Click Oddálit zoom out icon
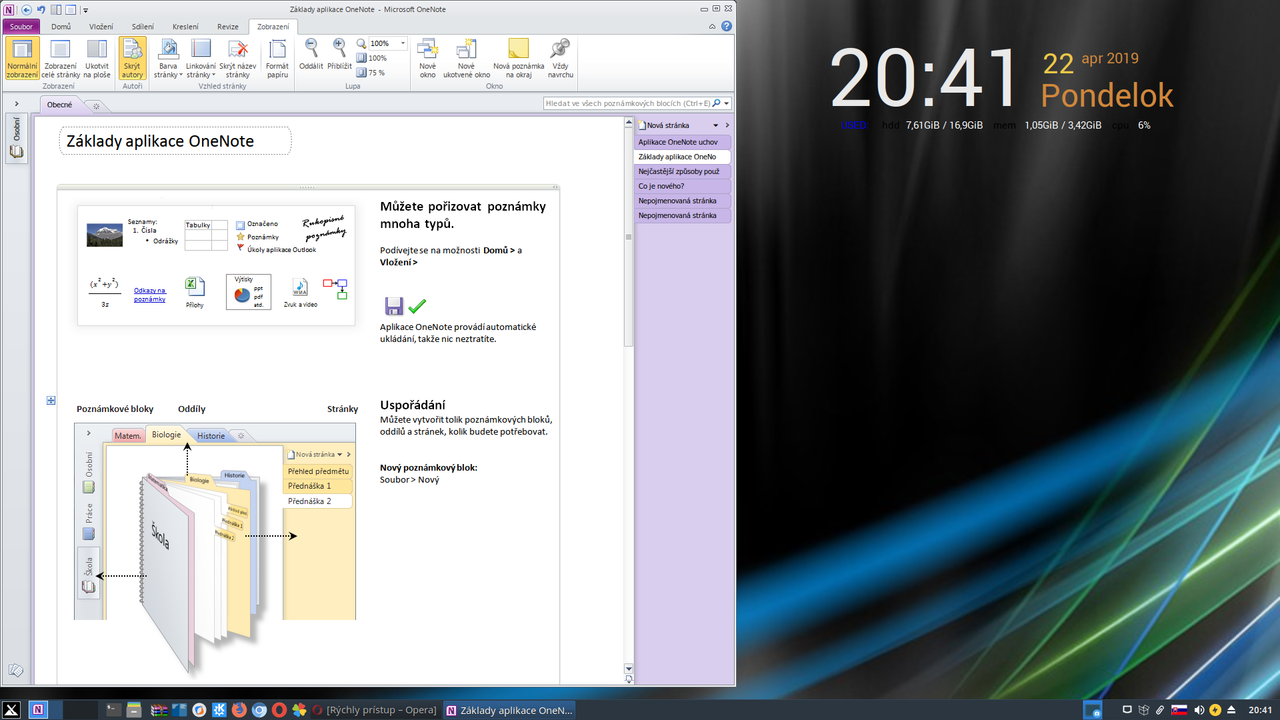Image resolution: width=1280 pixels, height=720 pixels. 311,54
